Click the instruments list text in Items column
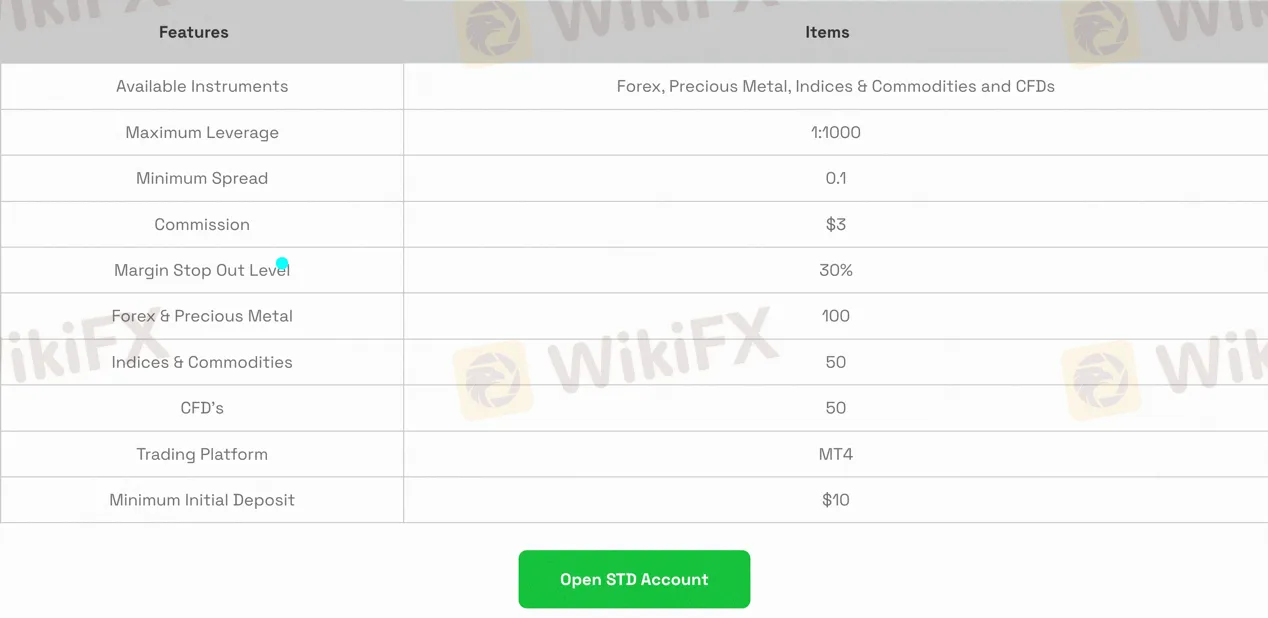 (835, 86)
